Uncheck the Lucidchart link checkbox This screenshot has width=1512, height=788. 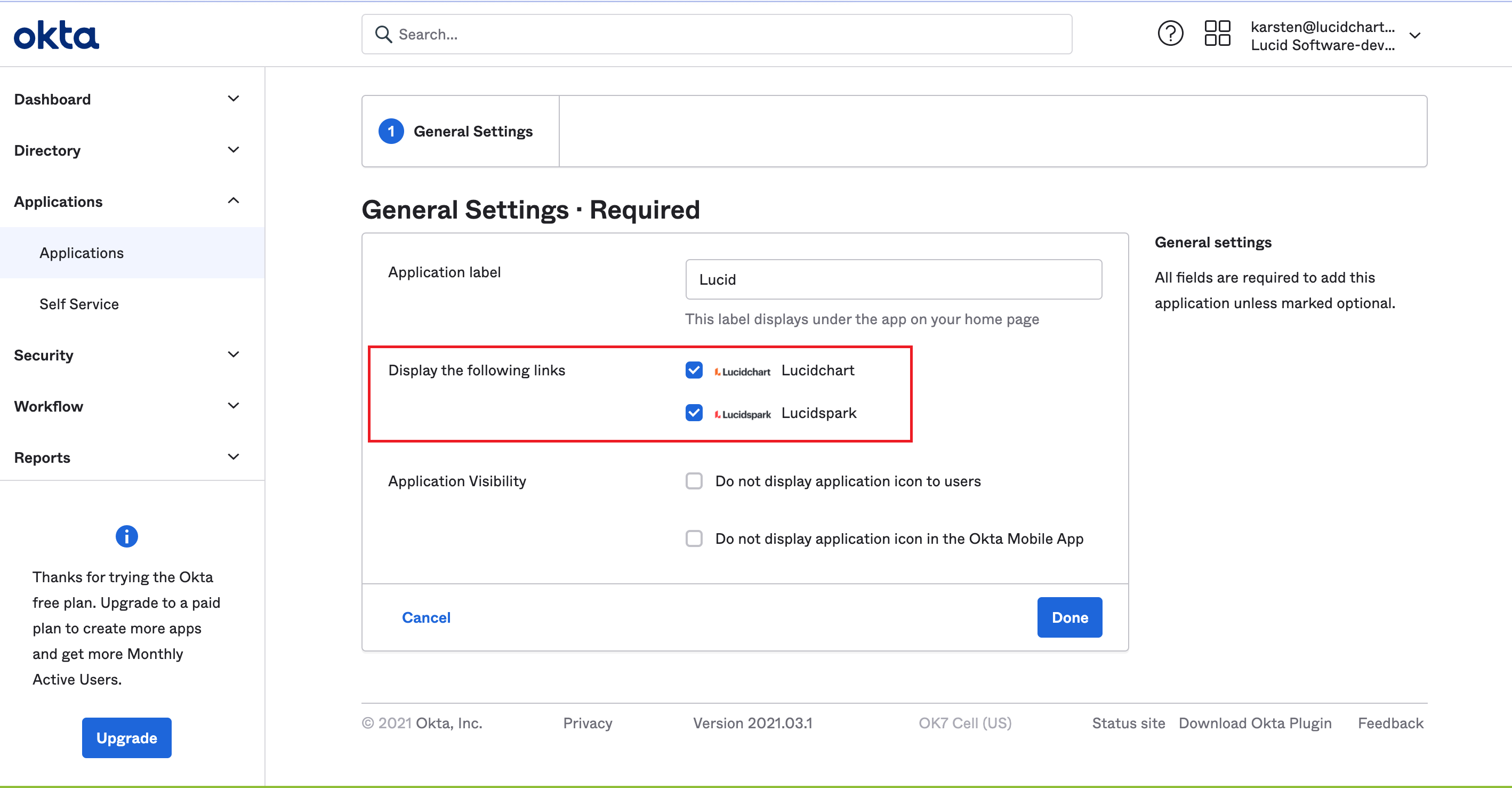click(x=694, y=370)
